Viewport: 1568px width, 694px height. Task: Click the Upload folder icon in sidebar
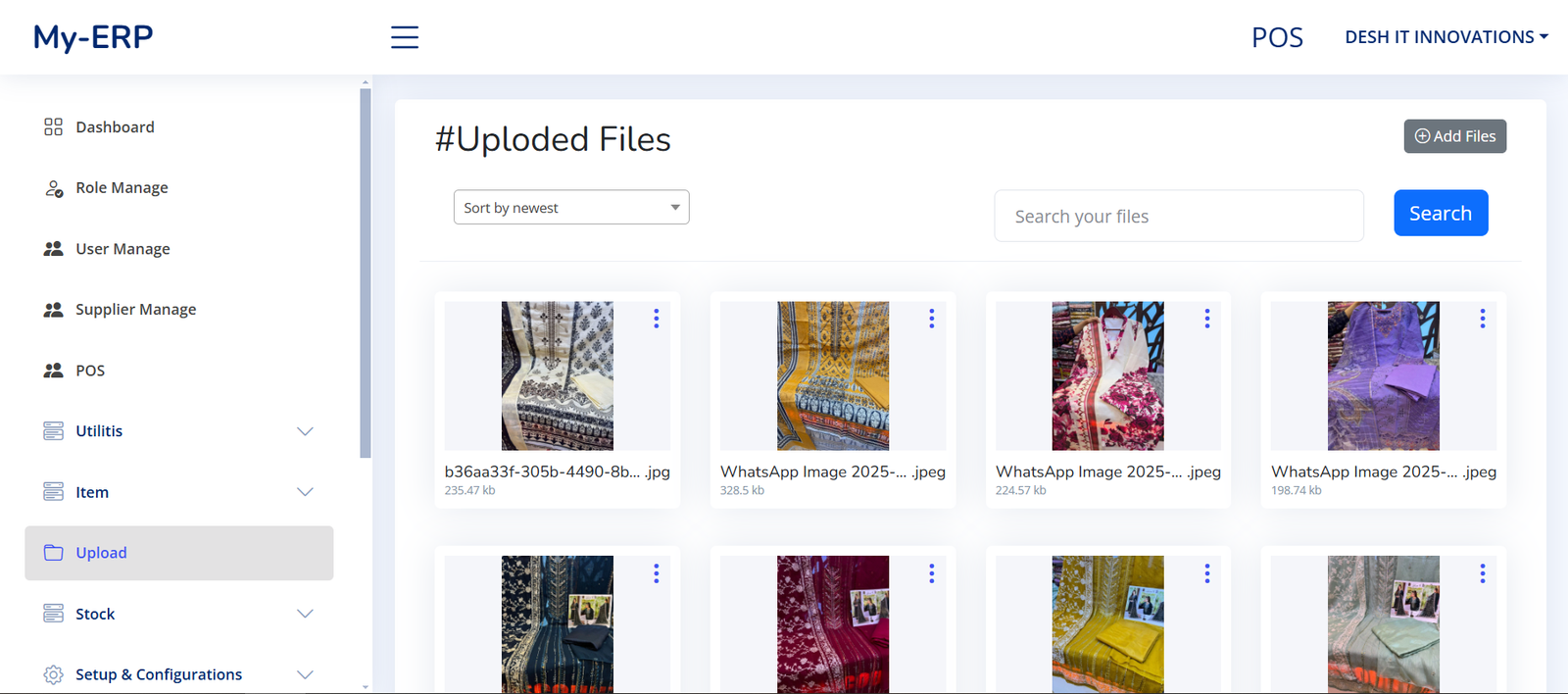click(53, 553)
